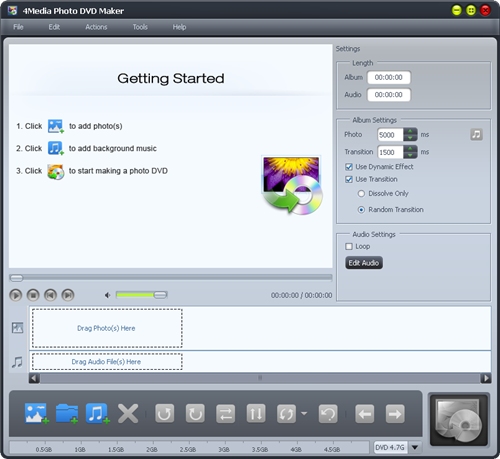Open the Help menu
This screenshot has width=500, height=459.
click(x=179, y=27)
